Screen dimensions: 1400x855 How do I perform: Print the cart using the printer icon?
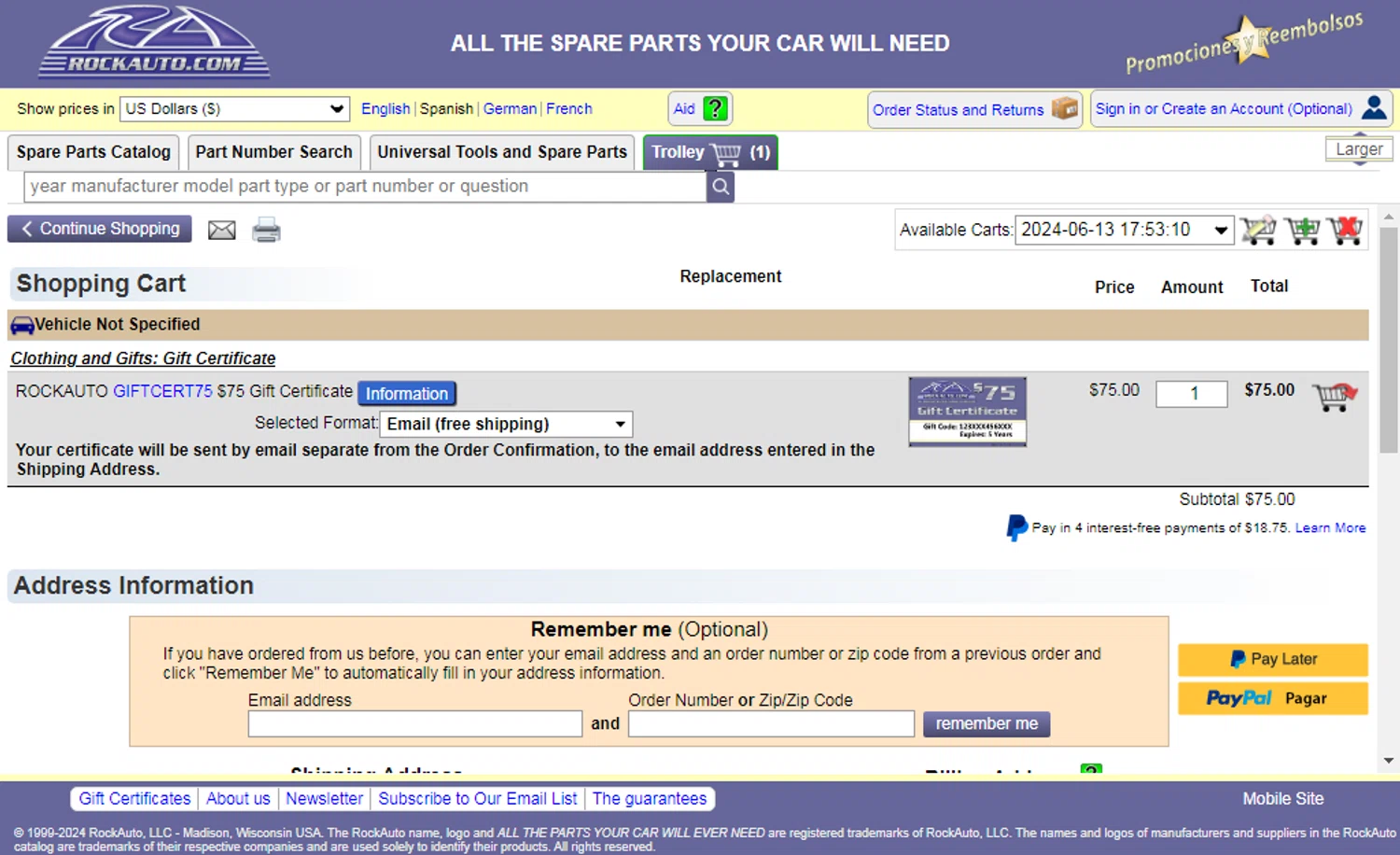[x=266, y=230]
